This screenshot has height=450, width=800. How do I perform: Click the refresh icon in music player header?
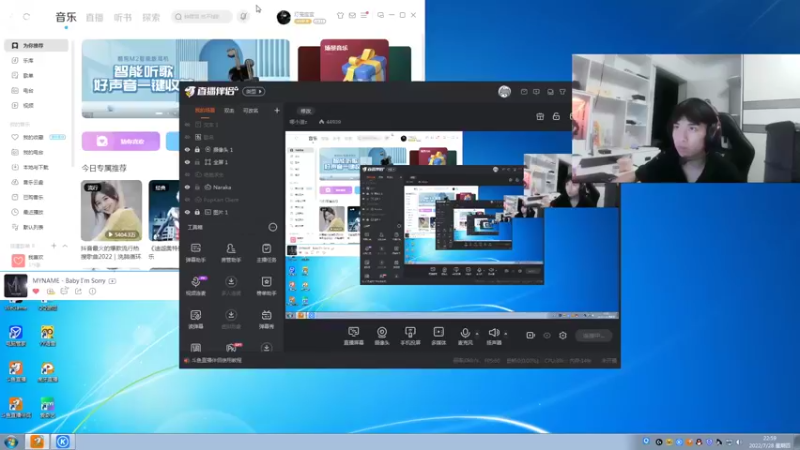(27, 16)
